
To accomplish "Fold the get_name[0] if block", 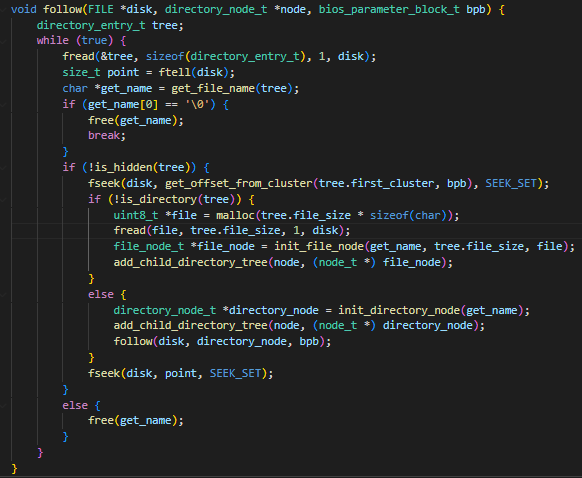I will (3, 105).
